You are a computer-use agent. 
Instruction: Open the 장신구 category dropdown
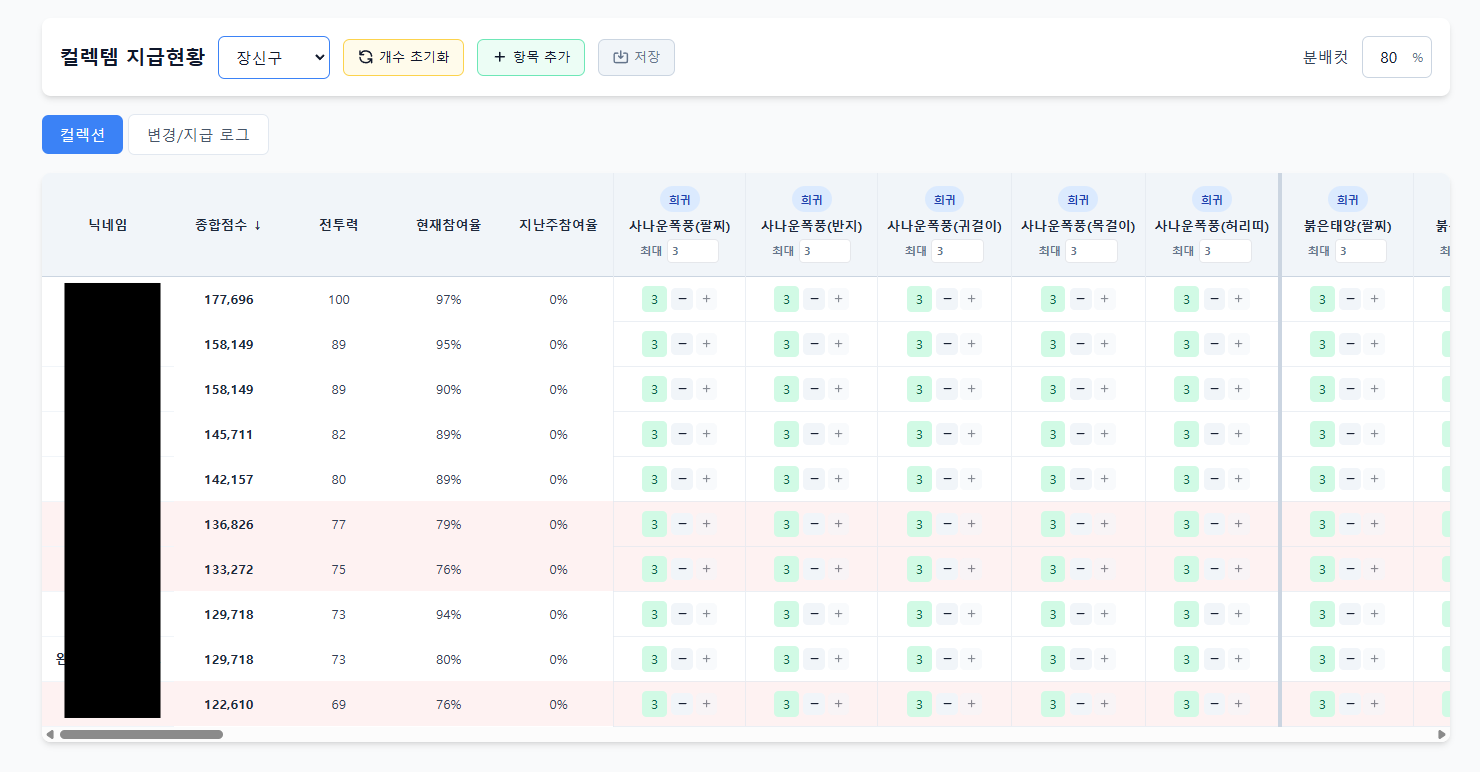coord(274,57)
